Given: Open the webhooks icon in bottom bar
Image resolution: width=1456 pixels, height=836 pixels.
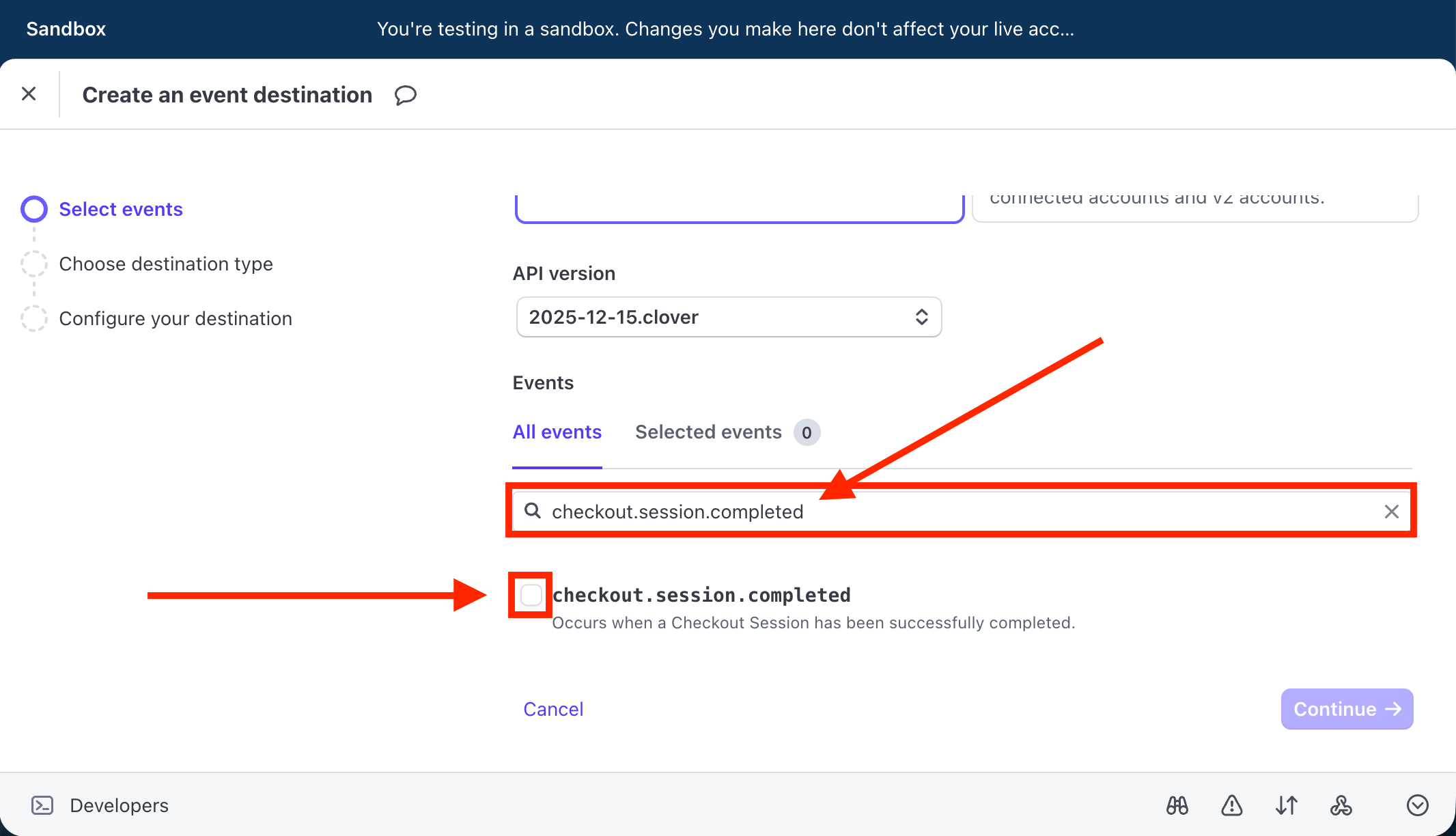Looking at the screenshot, I should (1341, 805).
